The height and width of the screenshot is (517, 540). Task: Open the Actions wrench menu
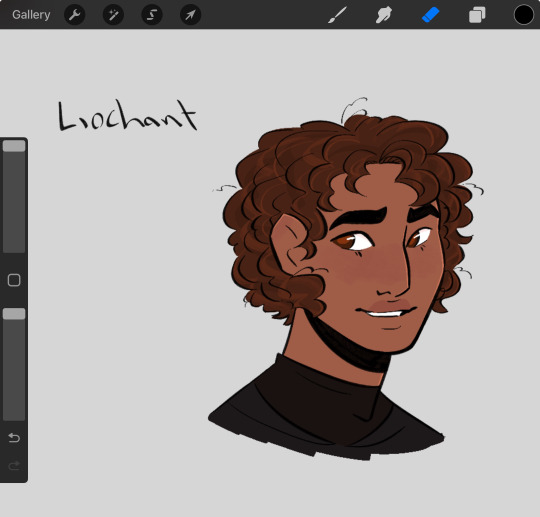(74, 15)
